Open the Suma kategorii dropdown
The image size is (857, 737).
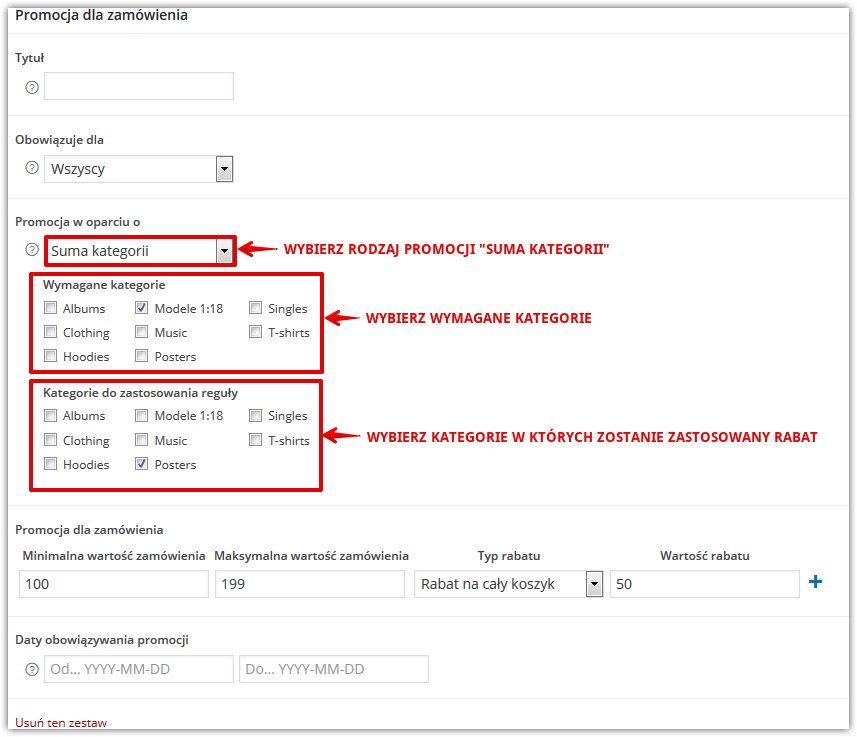pyautogui.click(x=140, y=251)
